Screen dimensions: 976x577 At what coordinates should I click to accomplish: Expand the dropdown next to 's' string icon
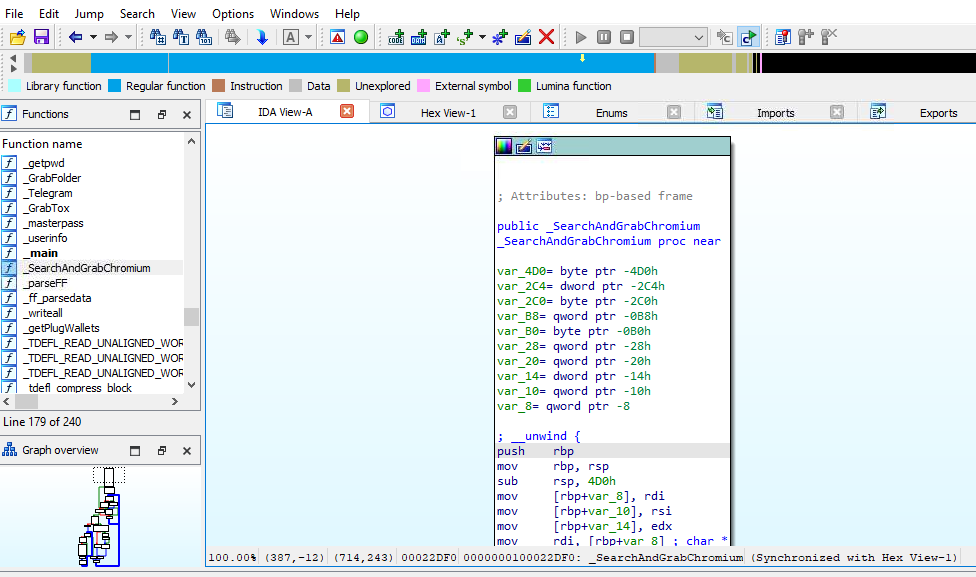482,37
